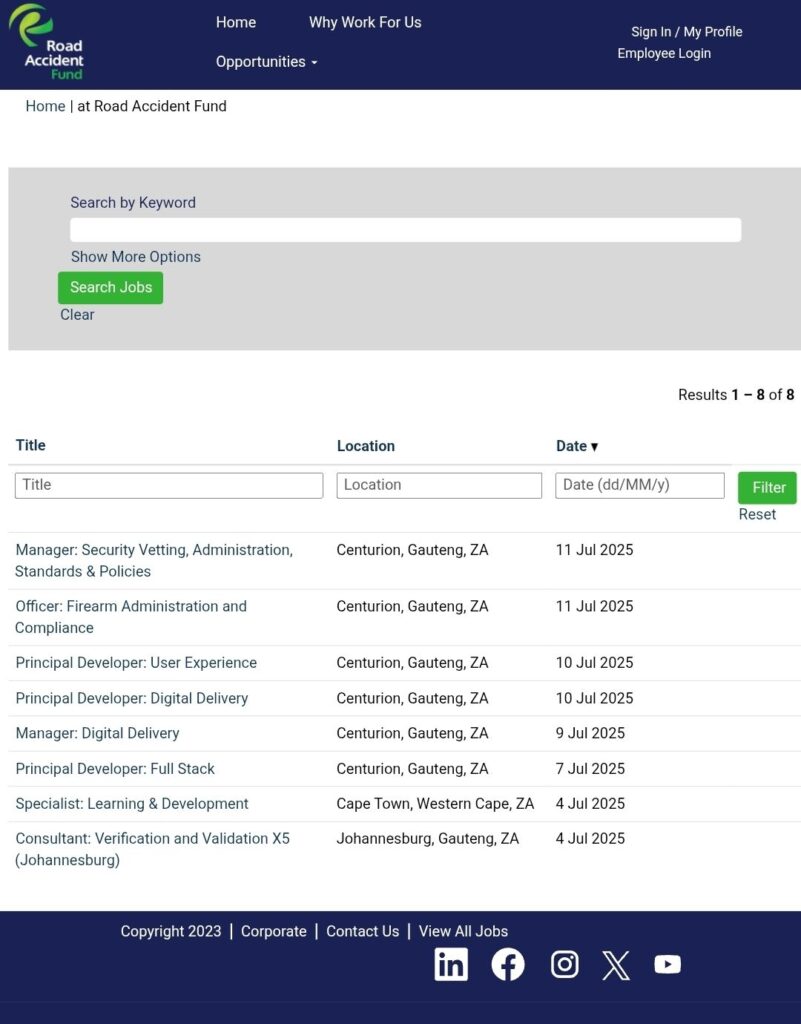Select the 7 Jul 2025 date cell
Viewport: 801px width, 1024px height.
(590, 769)
